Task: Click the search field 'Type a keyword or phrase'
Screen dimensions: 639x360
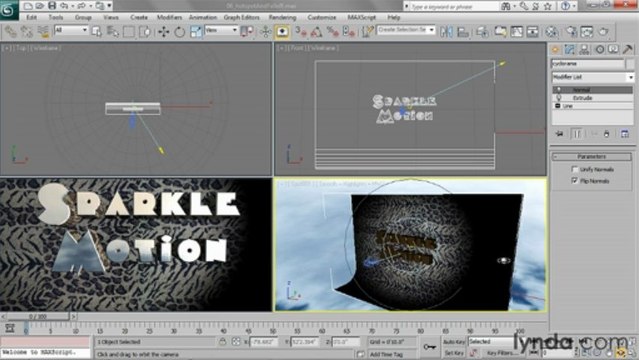Action: pos(454,7)
